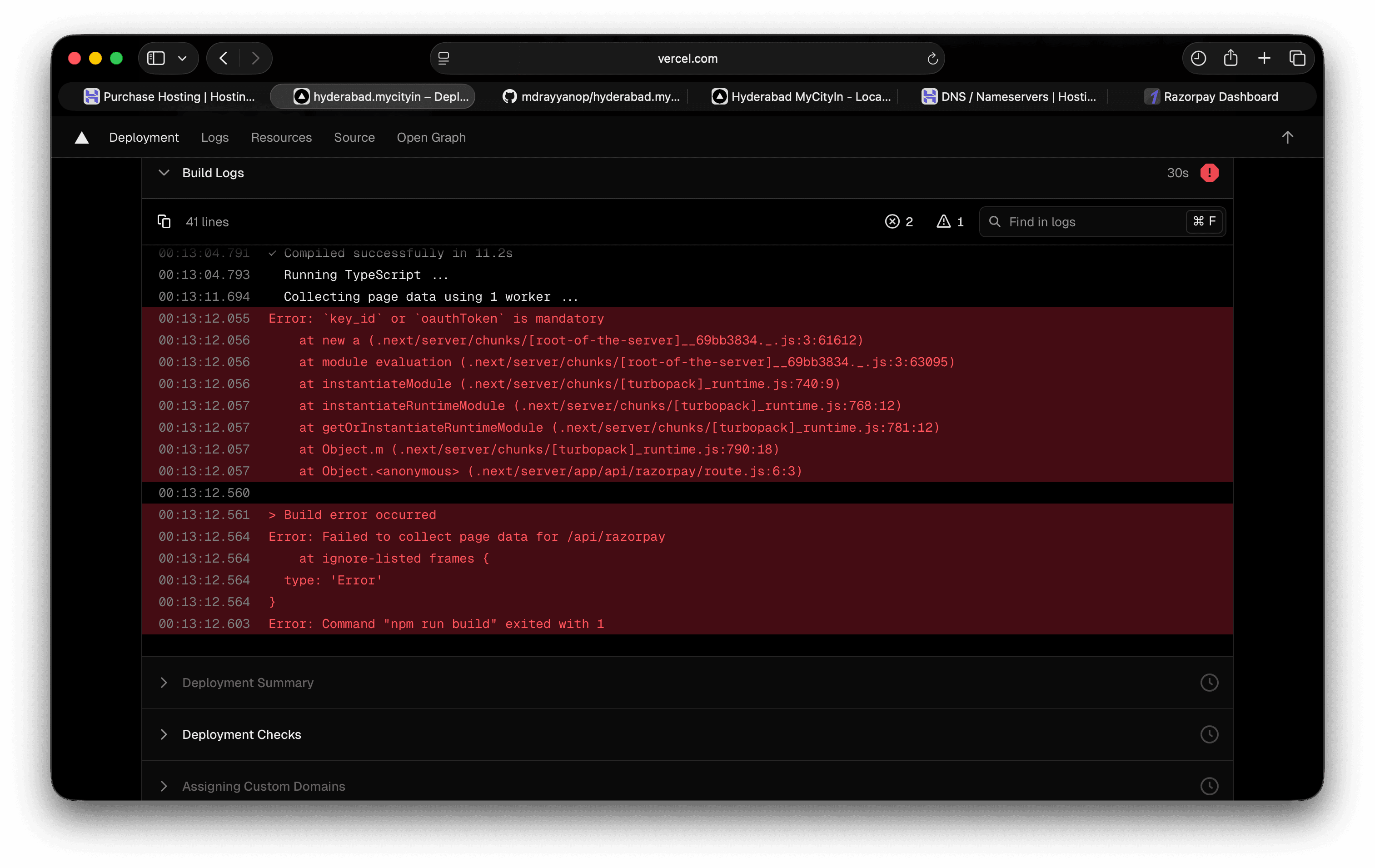
Task: Open Safari's share icon
Action: pyautogui.click(x=1231, y=58)
